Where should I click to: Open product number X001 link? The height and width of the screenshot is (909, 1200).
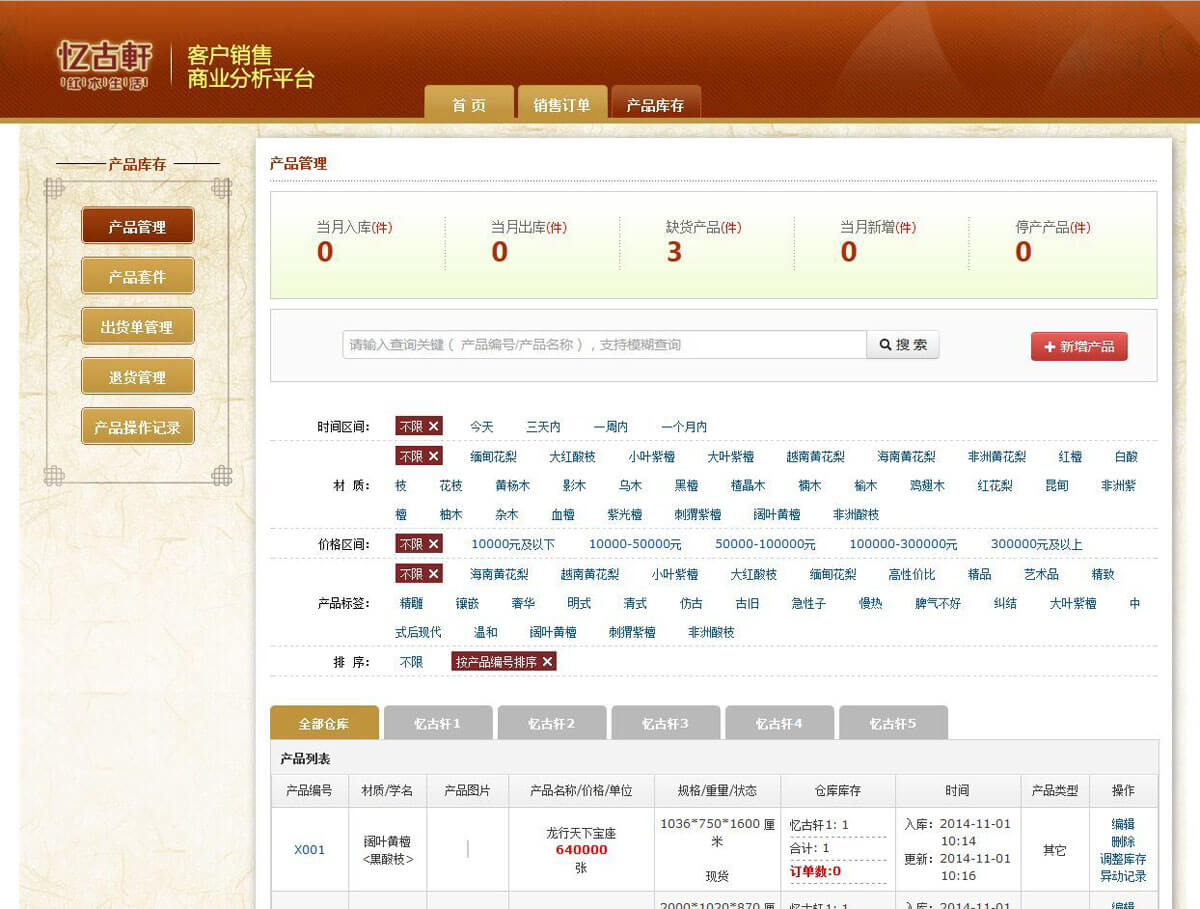click(309, 850)
